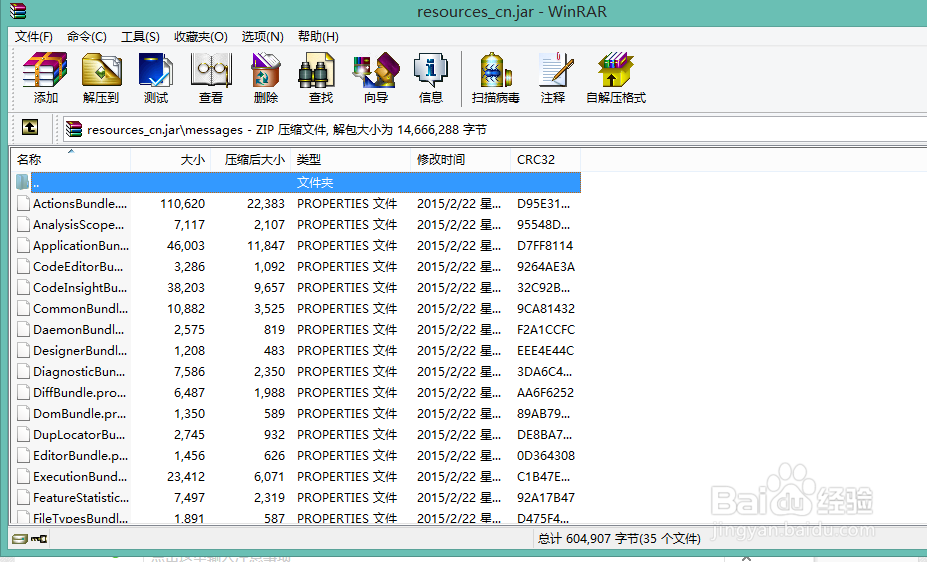Click the Test (测试) archive icon
Screen dimensions: 927x562
point(155,77)
